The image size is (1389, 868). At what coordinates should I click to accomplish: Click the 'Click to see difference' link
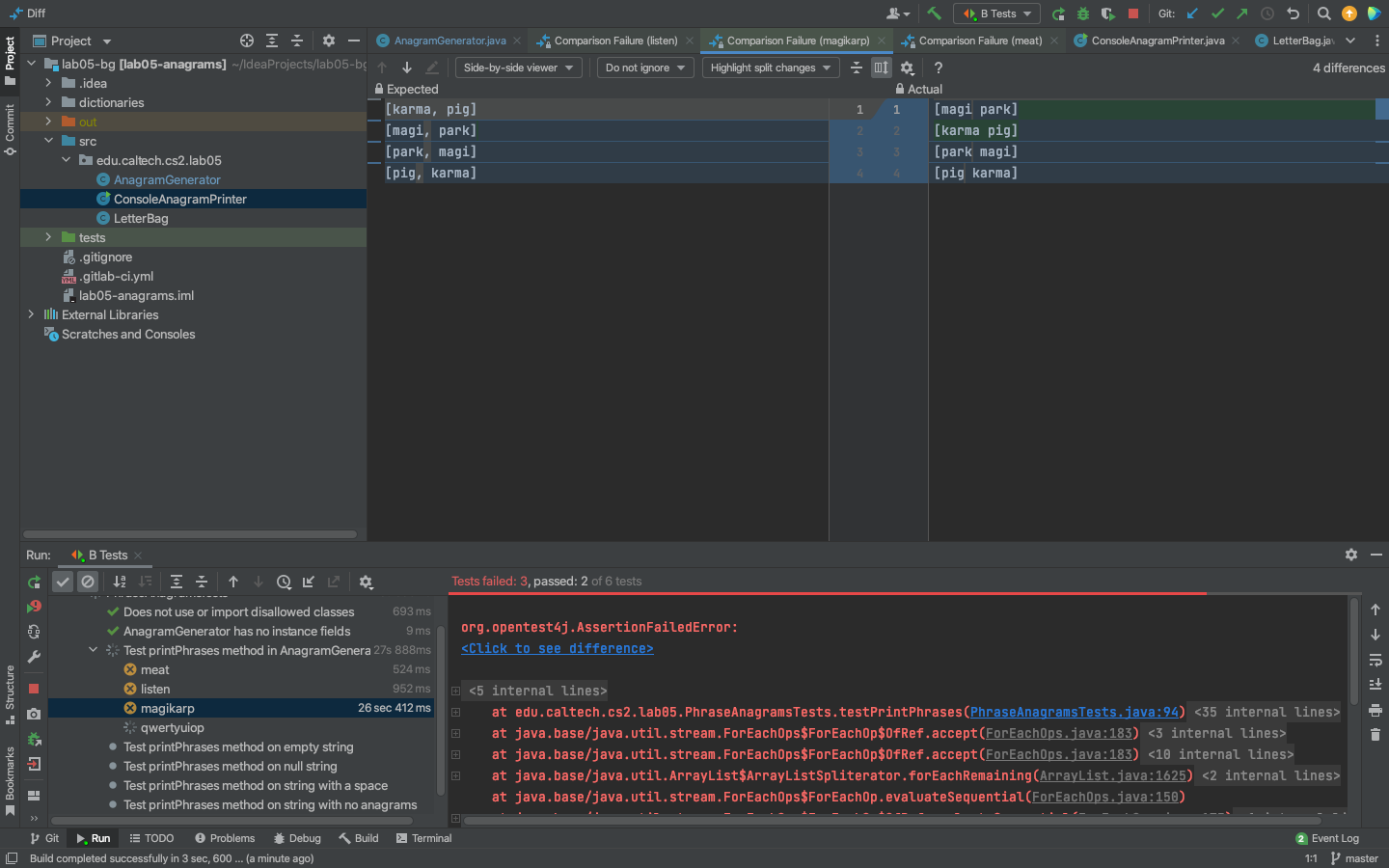tap(557, 648)
